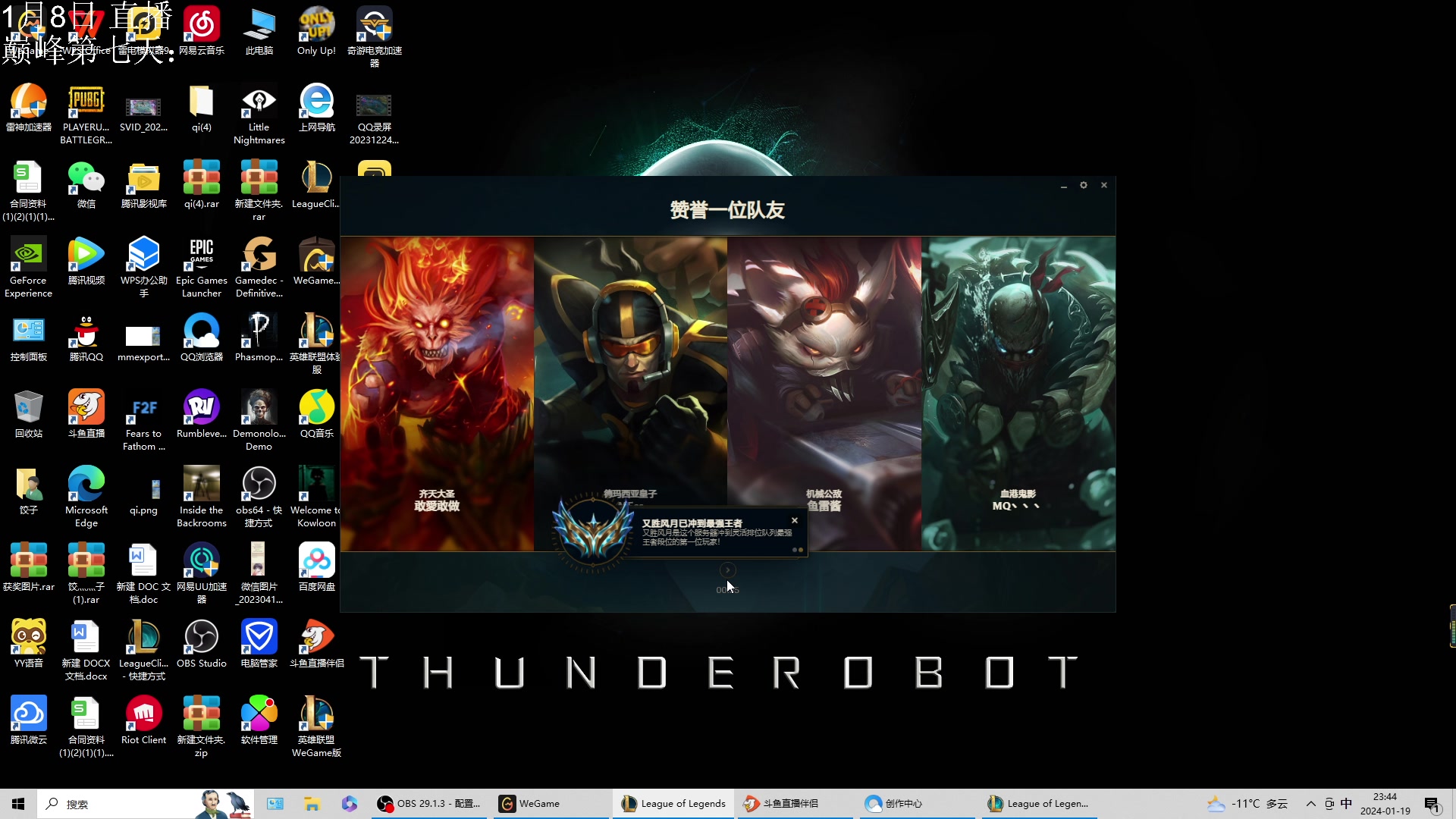The height and width of the screenshot is (819, 1456).
Task: Open the 网易云音乐 desktop icon
Action: tap(202, 32)
